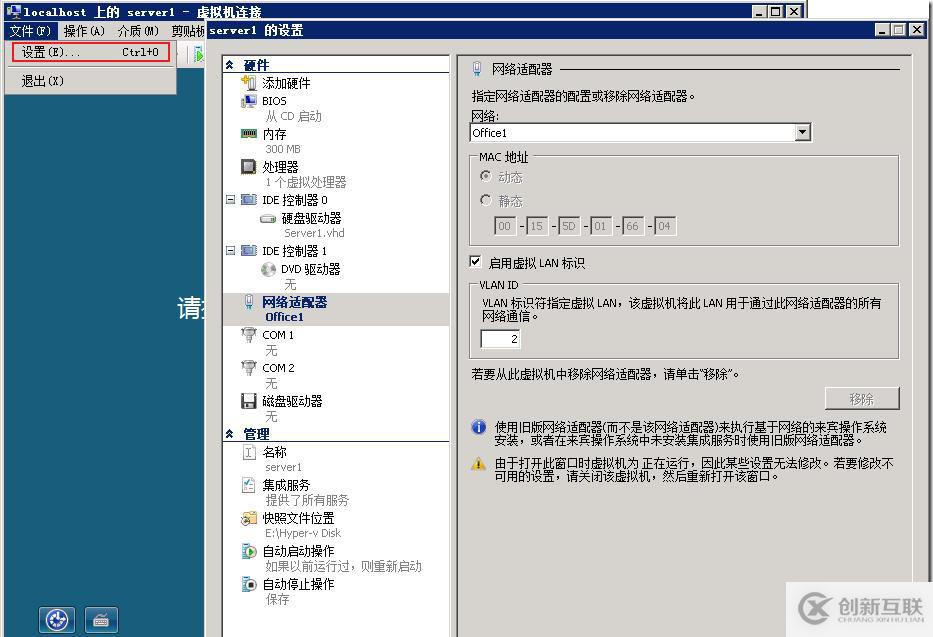This screenshot has width=933, height=637.
Task: Select the 网络适配器 Office1 tree item
Action: (336, 309)
